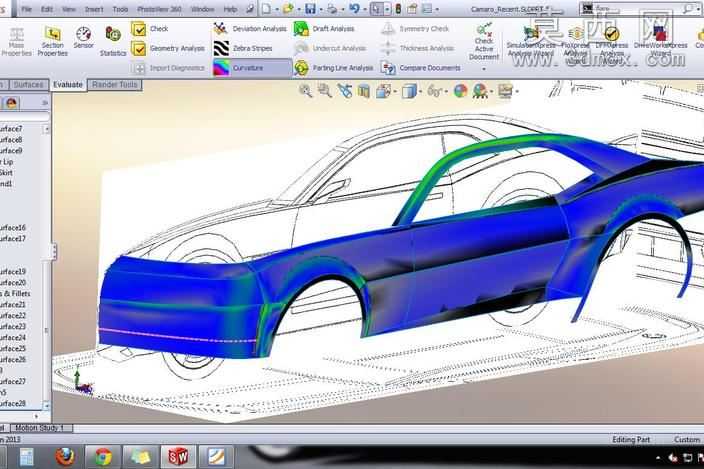Click the Rebuild traffic light icon
Viewport: 704px width, 469px height.
[398, 9]
